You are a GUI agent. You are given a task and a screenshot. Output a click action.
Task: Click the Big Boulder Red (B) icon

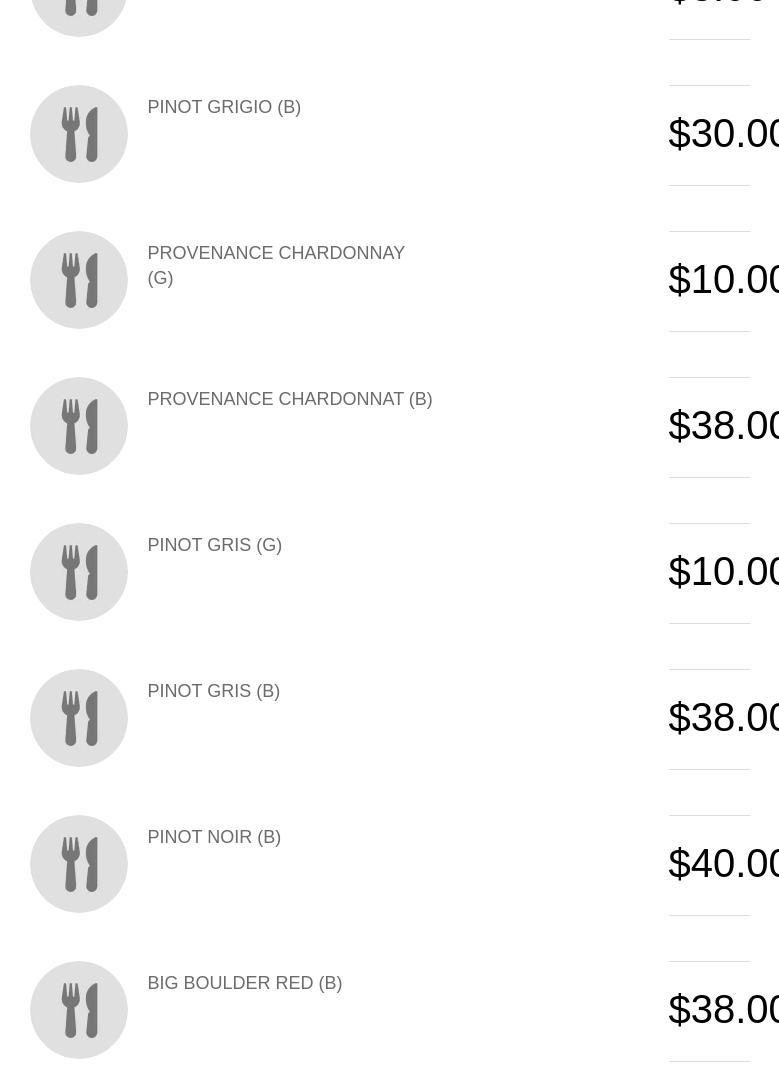coord(79,1010)
